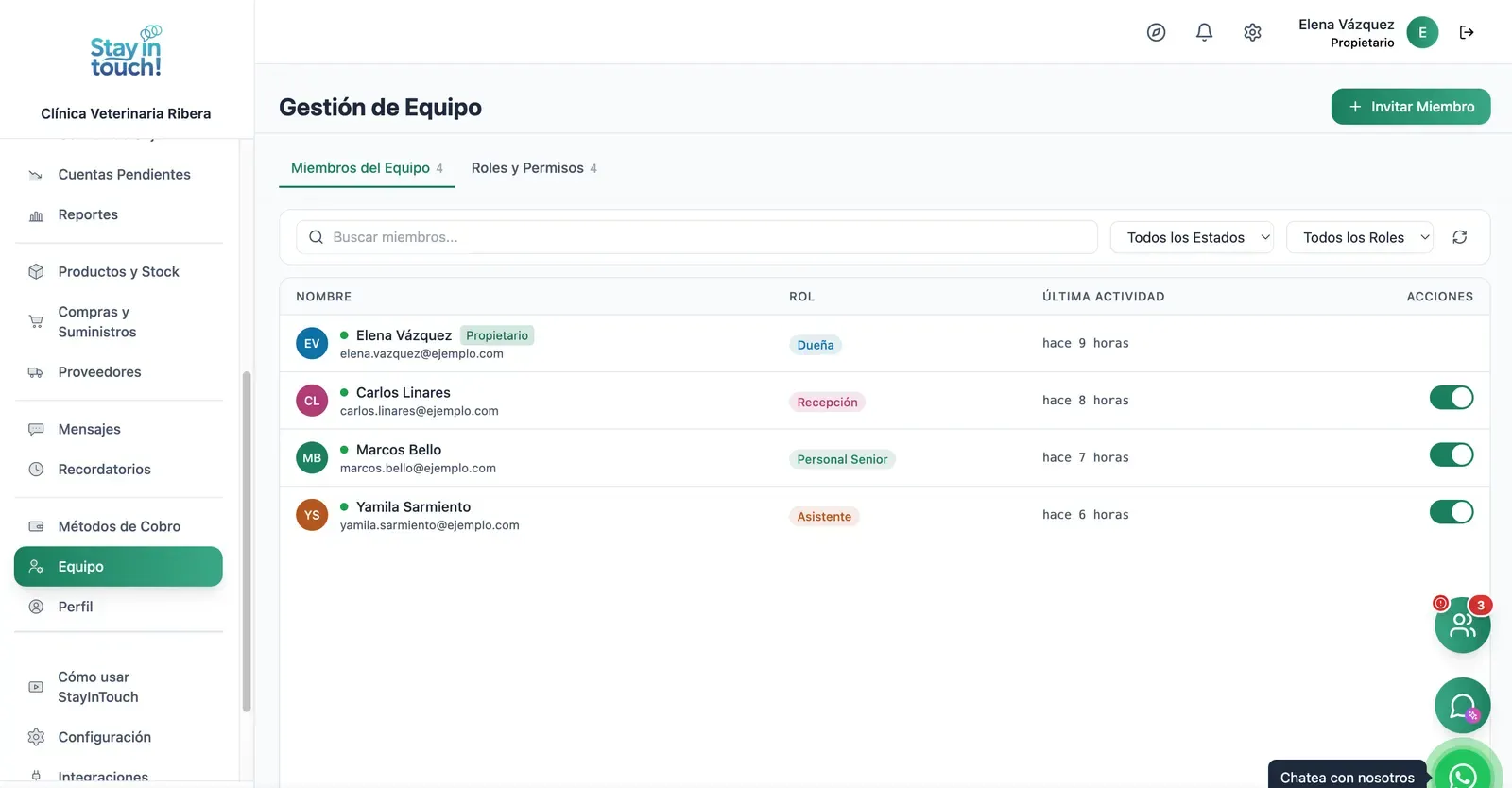Open notifications bell icon
Viewport: 1512px width, 788px height.
(x=1204, y=32)
